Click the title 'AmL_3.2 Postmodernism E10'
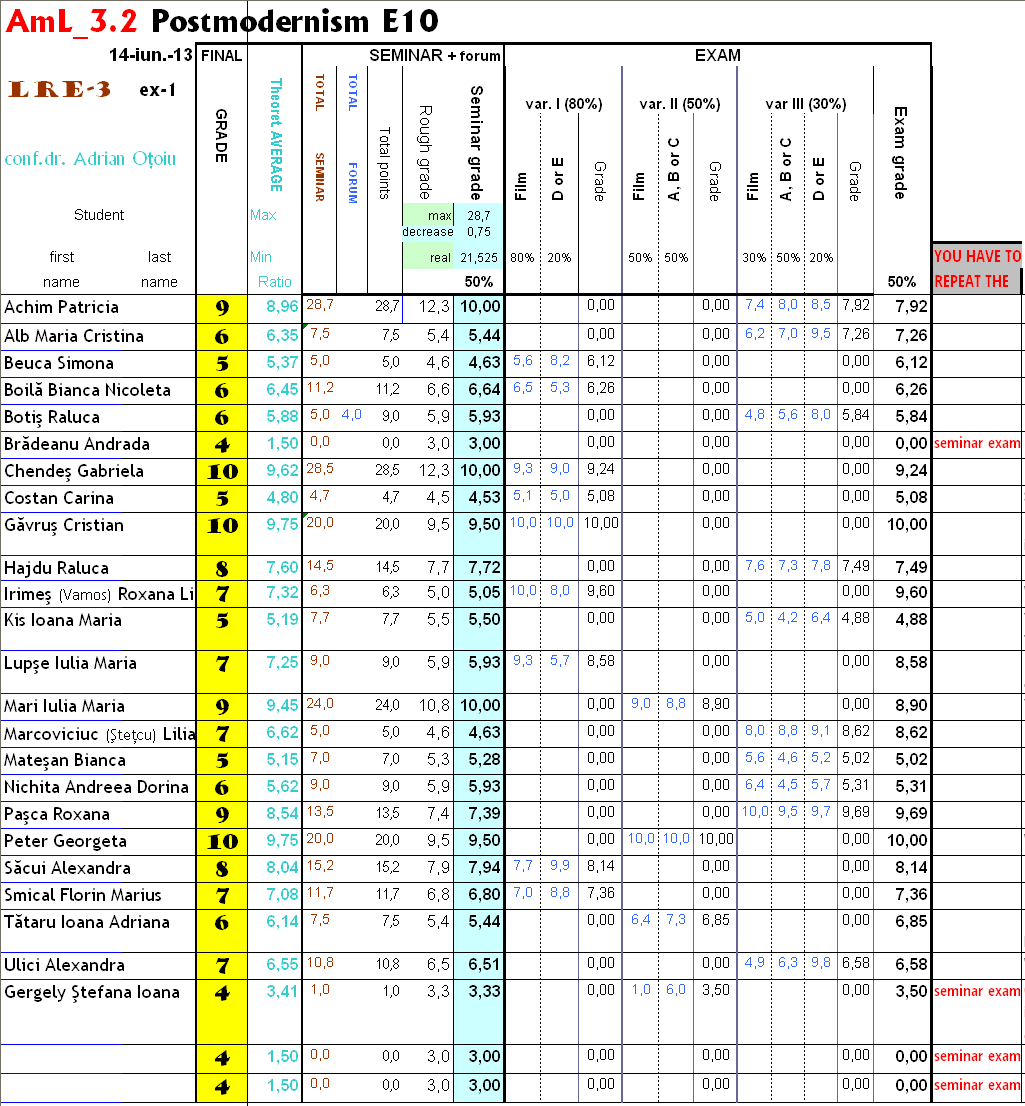1025x1106 pixels. 222,21
